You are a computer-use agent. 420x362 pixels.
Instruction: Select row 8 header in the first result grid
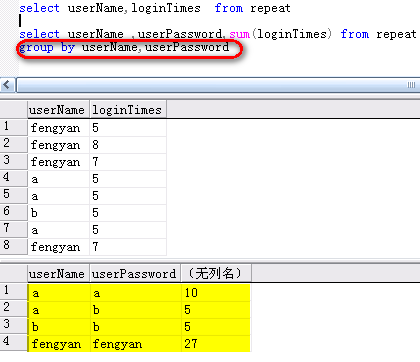tap(14, 246)
